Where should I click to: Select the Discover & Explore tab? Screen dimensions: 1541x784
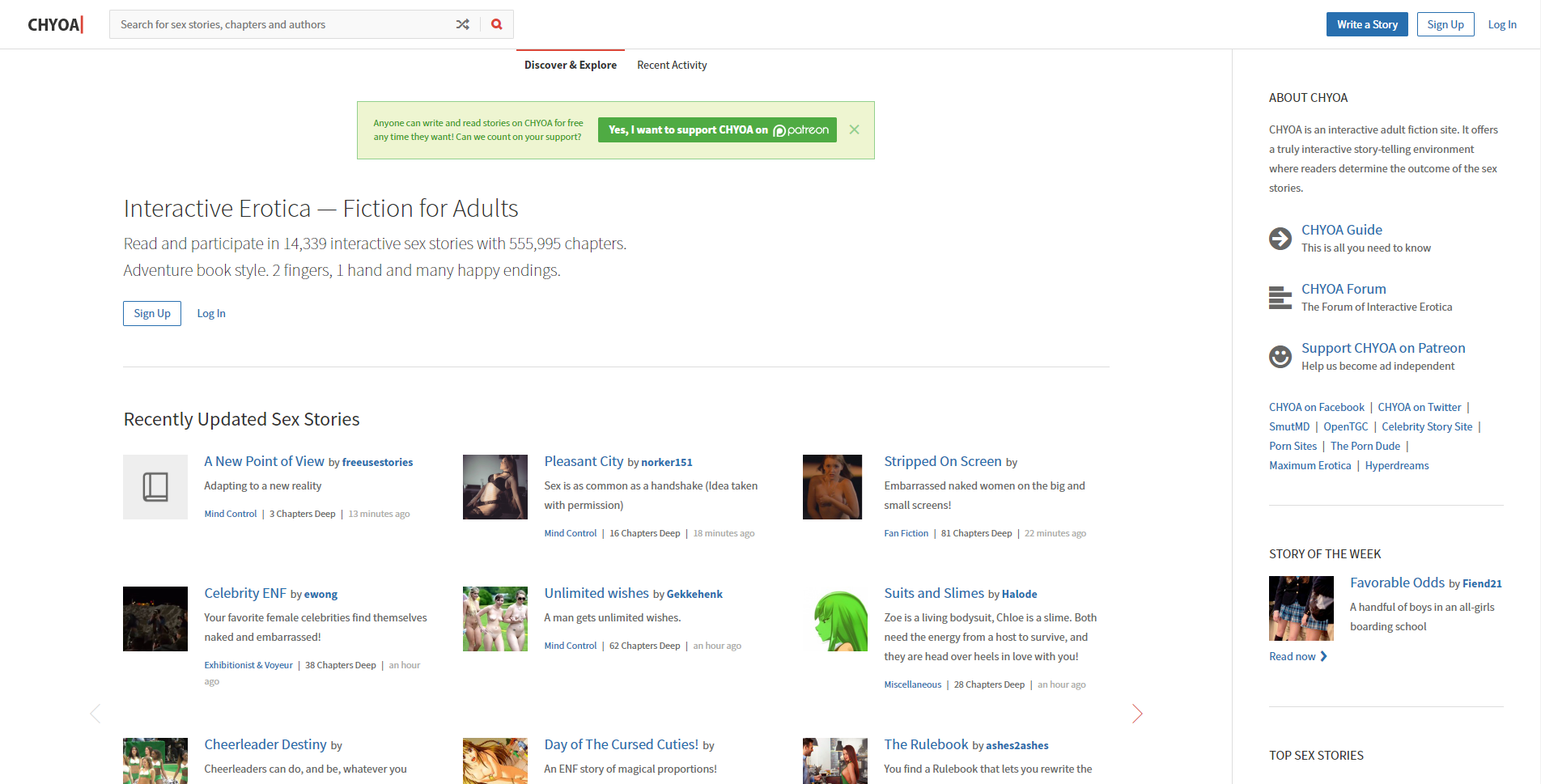pyautogui.click(x=570, y=66)
